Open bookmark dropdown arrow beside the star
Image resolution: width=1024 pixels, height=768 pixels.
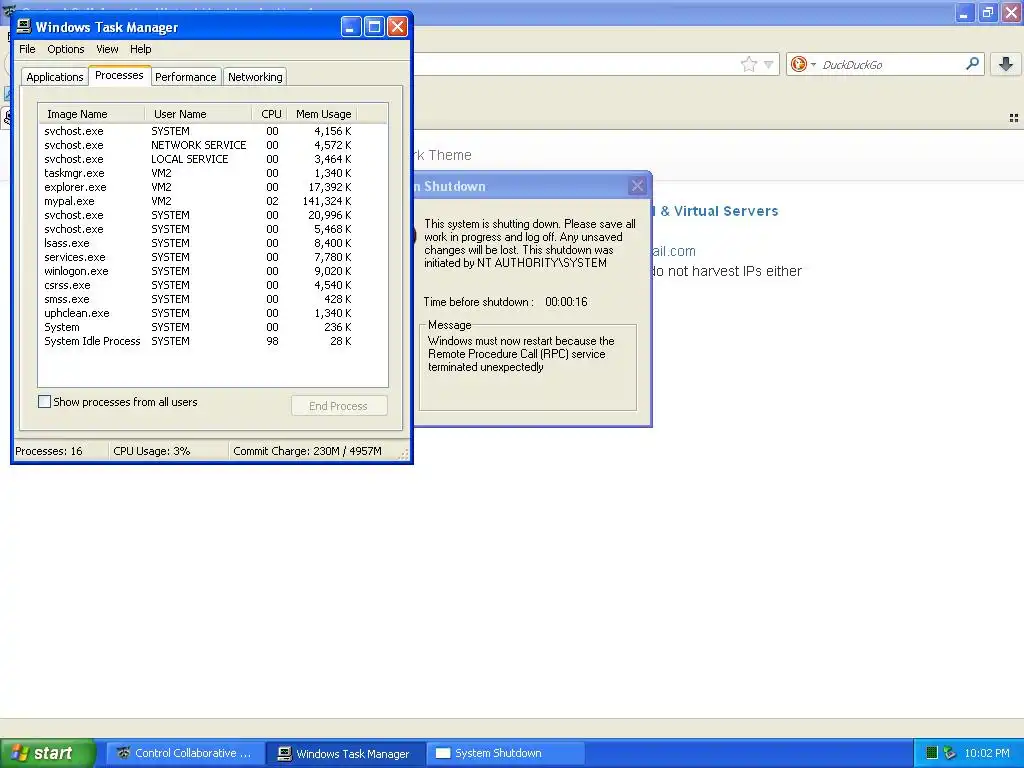[769, 64]
